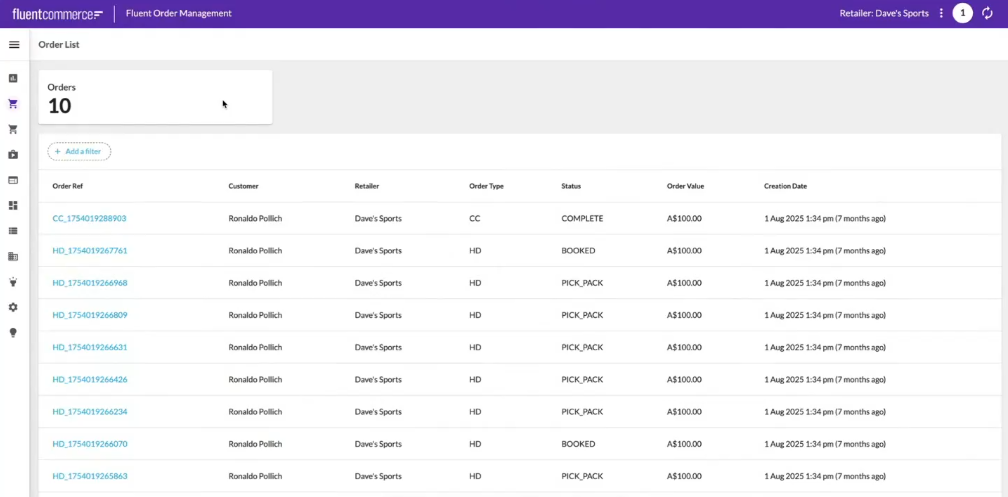Open order HD_1754019267761

tap(89, 251)
